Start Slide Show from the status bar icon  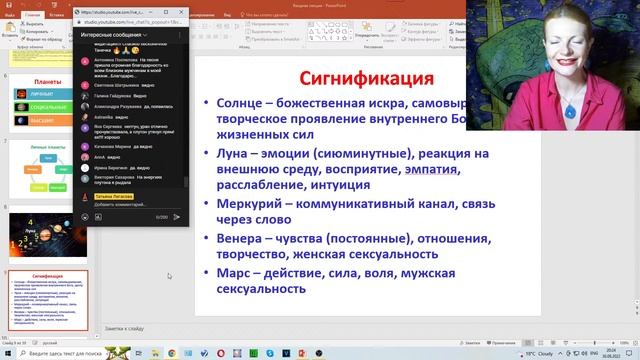click(x=565, y=343)
